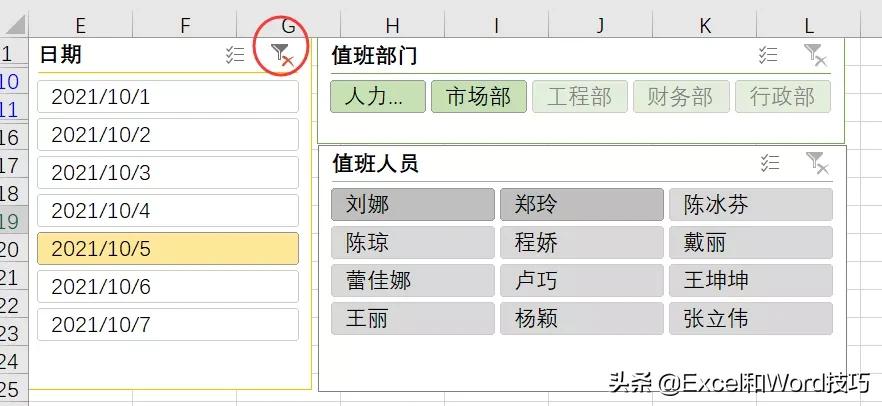Select the row header ending in 21
882x406 pixels.
(14, 278)
